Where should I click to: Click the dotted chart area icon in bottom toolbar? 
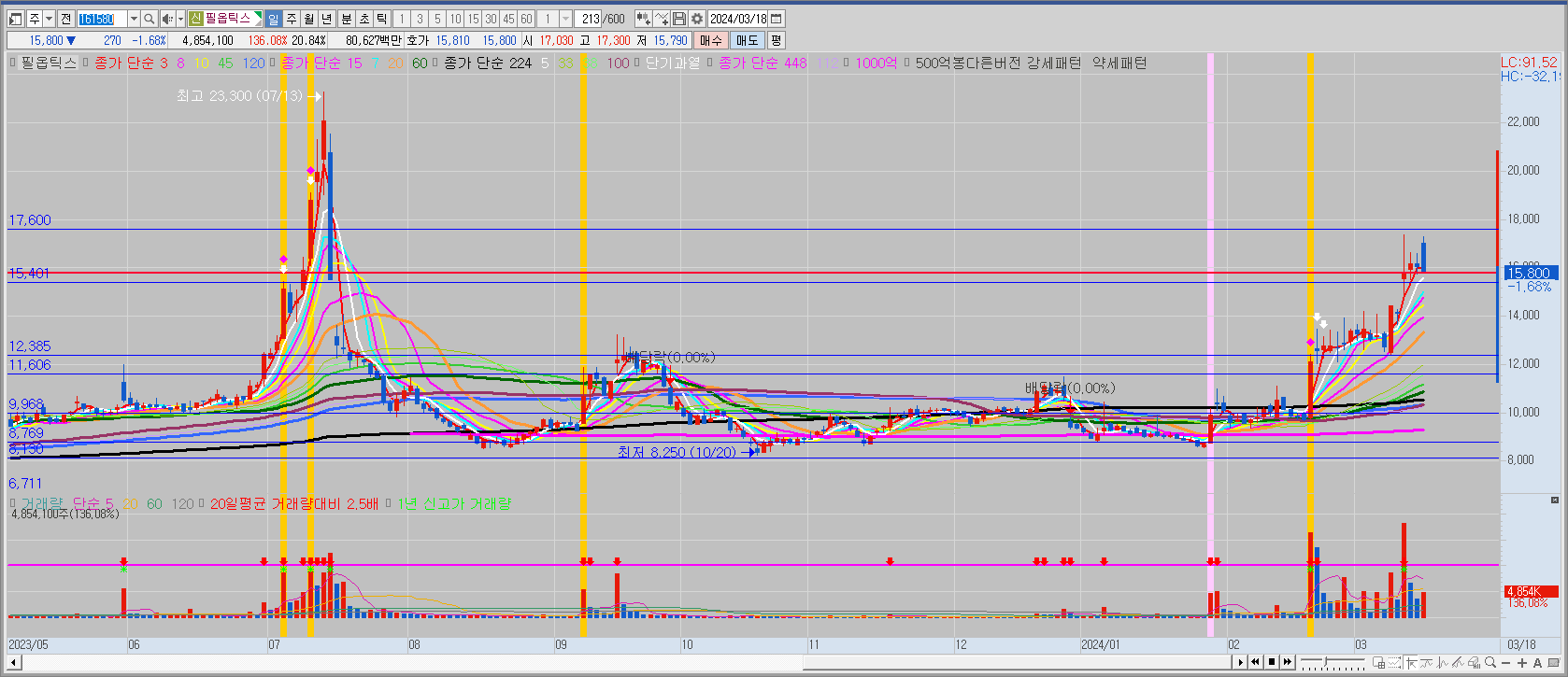point(1394,662)
